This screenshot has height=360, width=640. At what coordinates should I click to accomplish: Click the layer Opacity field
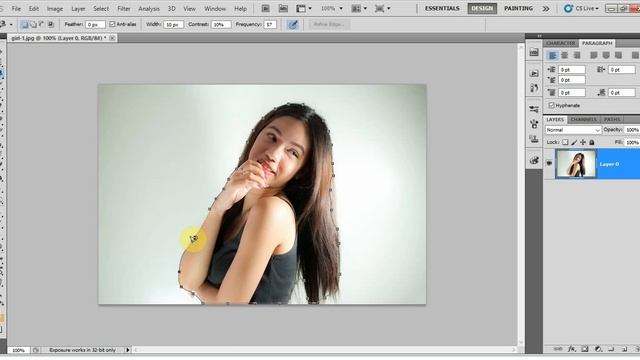point(632,130)
